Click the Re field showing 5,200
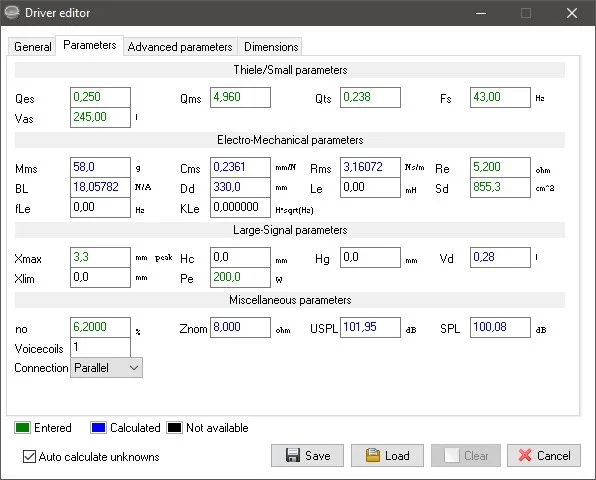596x480 pixels. tap(500, 167)
